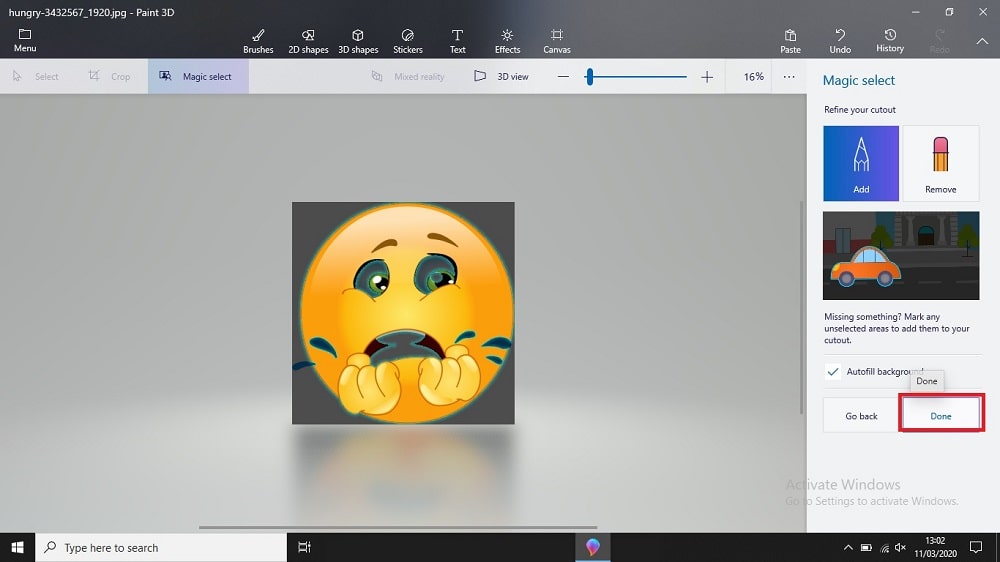Choose the Add refine tool
The width and height of the screenshot is (1000, 562).
[861, 163]
